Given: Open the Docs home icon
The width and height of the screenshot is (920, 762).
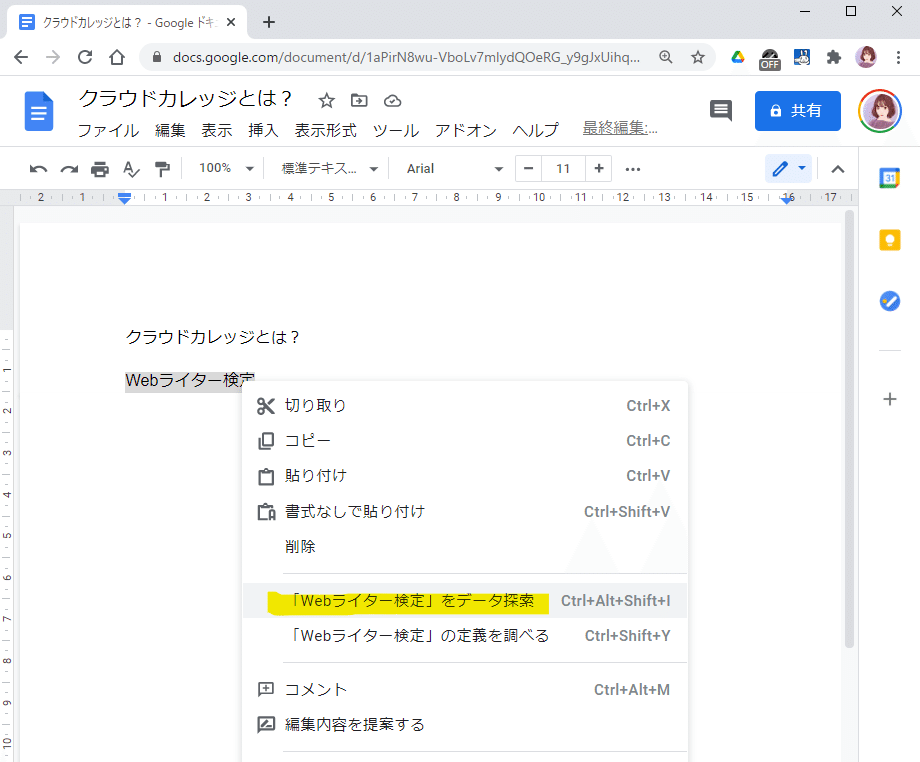Looking at the screenshot, I should point(38,111).
